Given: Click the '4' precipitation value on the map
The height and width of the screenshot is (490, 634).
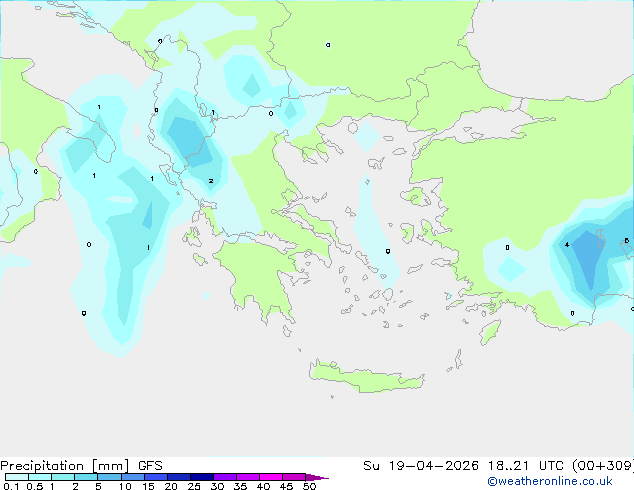Looking at the screenshot, I should pos(567,244).
